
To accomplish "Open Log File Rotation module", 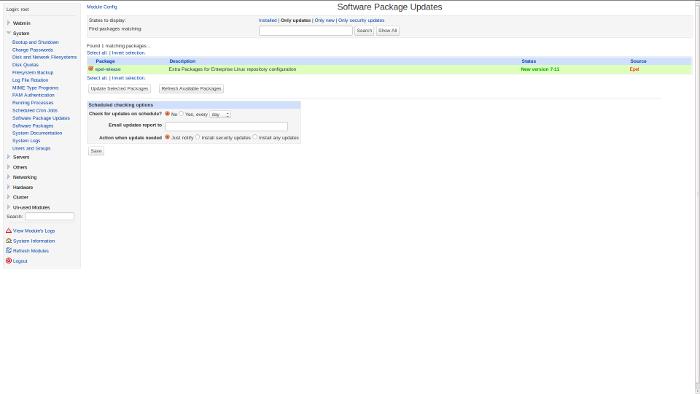I will tap(30, 80).
